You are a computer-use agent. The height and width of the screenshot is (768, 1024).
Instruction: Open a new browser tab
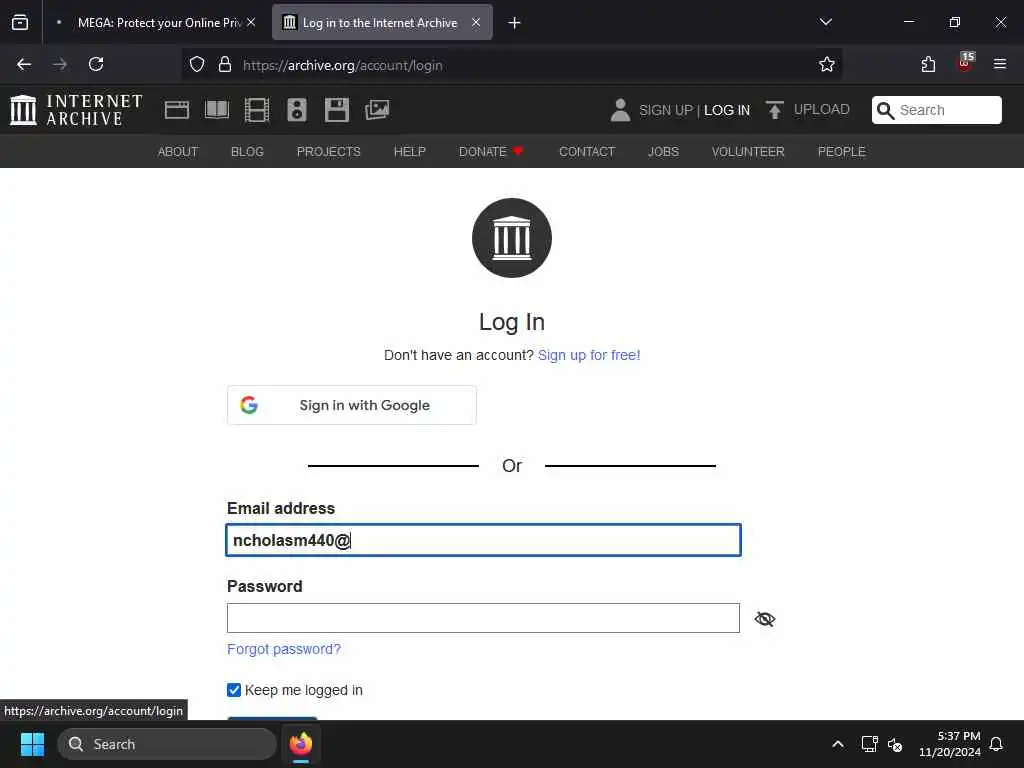[x=515, y=23]
